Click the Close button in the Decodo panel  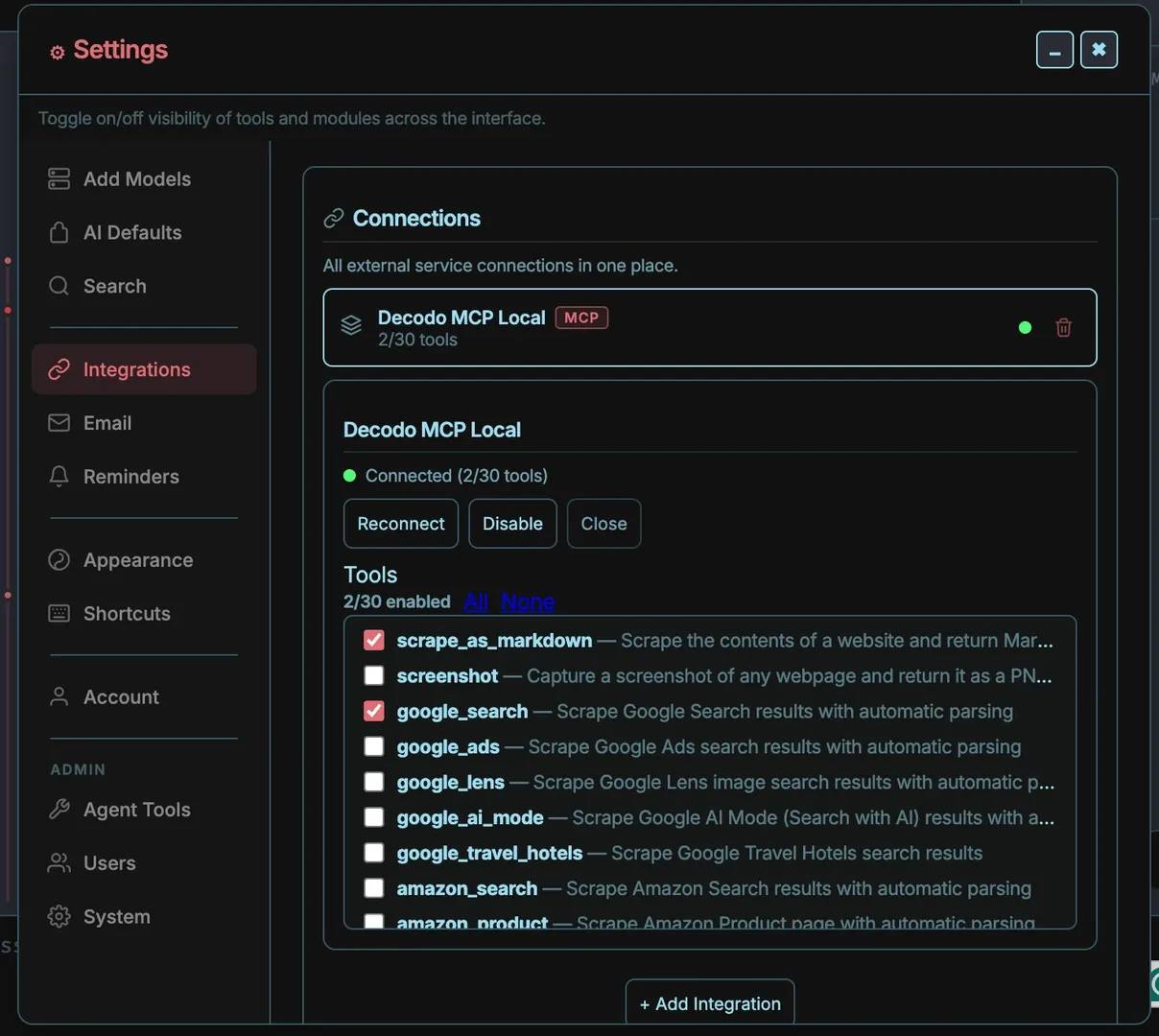(603, 524)
